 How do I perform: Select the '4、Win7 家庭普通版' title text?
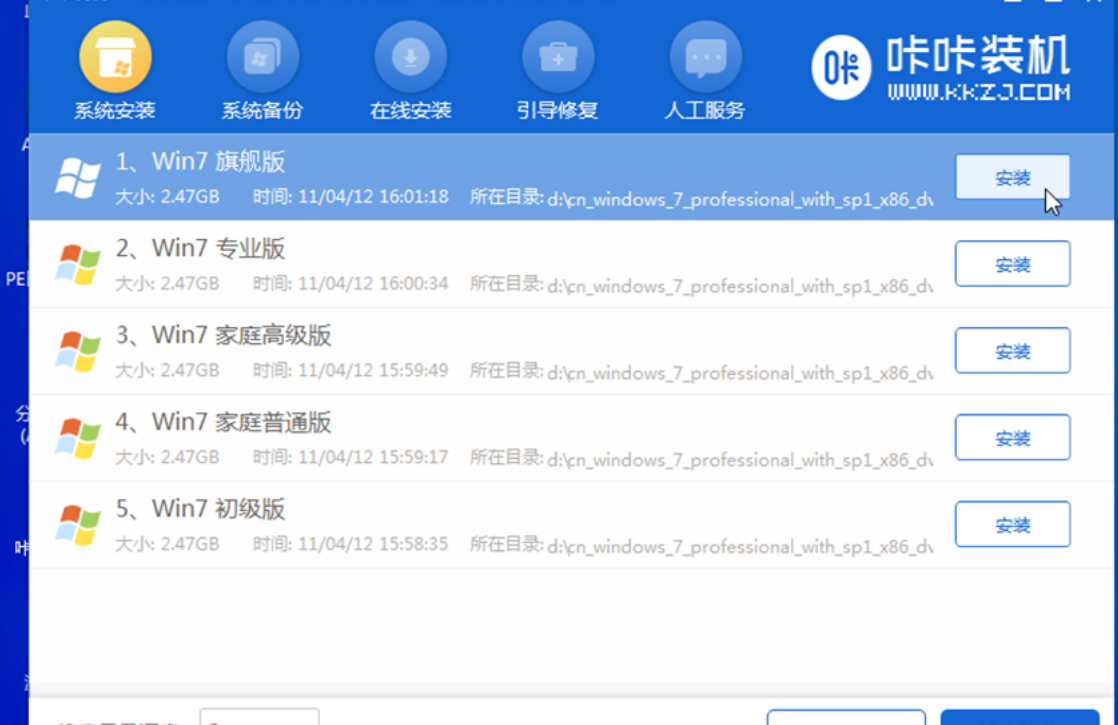(x=224, y=423)
